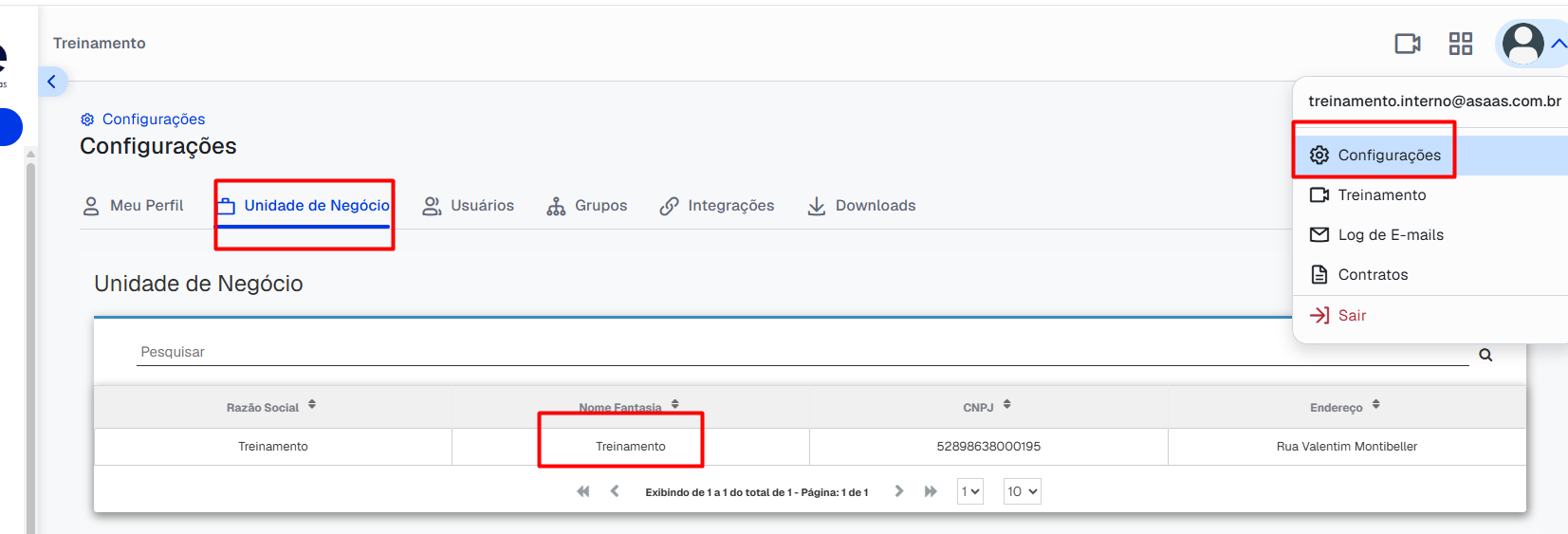
Task: Open the Configurações breadcrumb link
Action: (x=154, y=120)
